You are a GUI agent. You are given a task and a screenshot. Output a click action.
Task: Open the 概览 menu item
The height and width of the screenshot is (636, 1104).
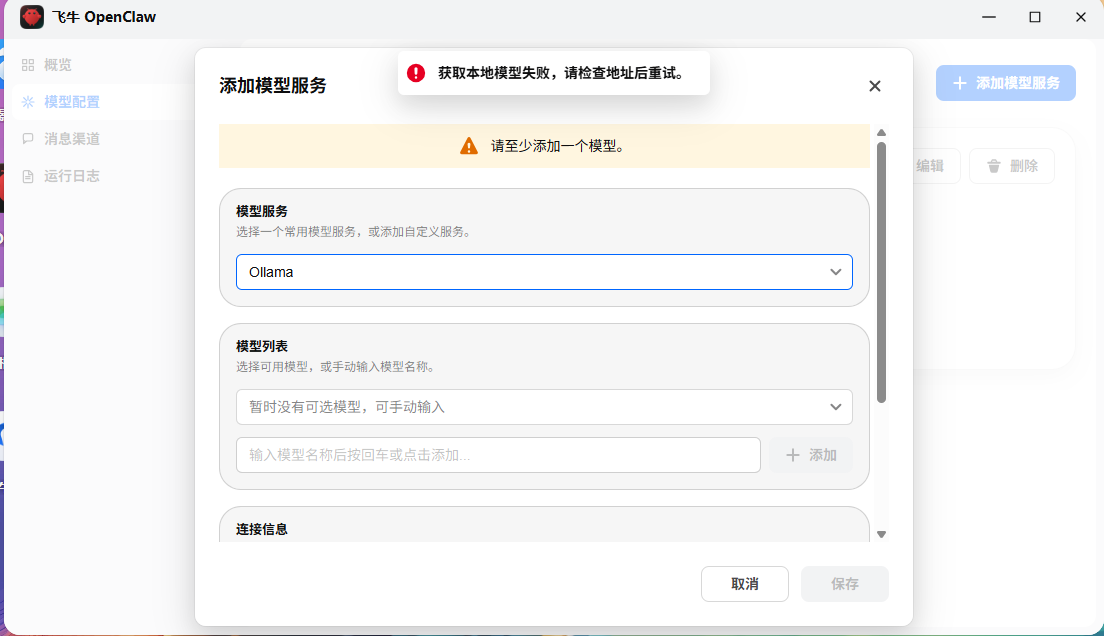click(x=58, y=65)
